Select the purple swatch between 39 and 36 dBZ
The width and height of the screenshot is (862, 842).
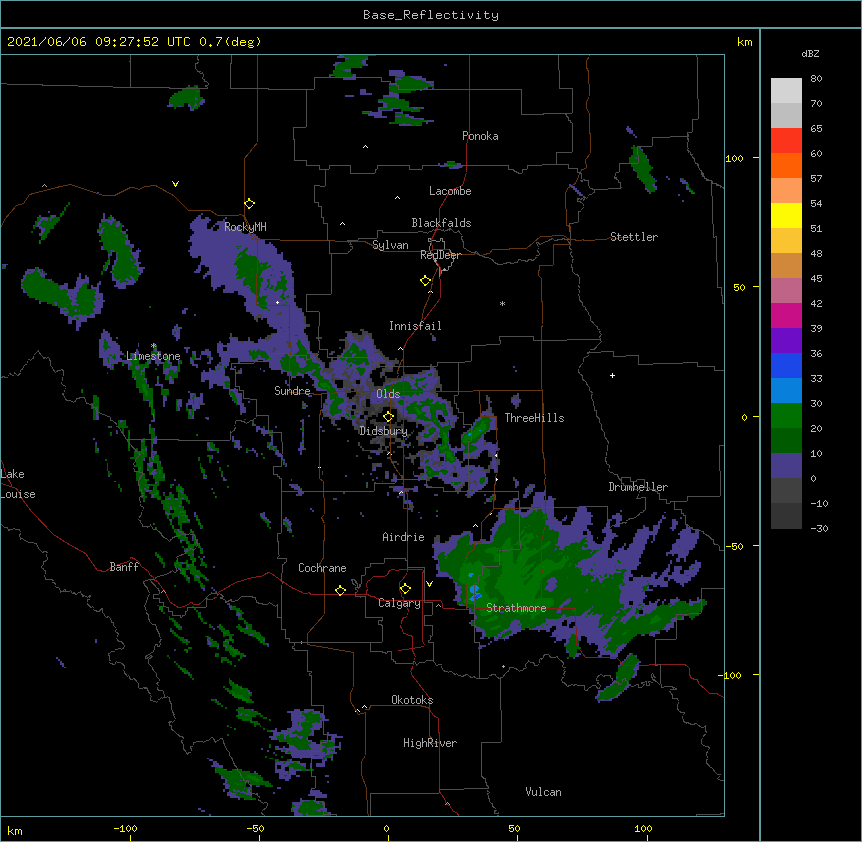[x=786, y=341]
